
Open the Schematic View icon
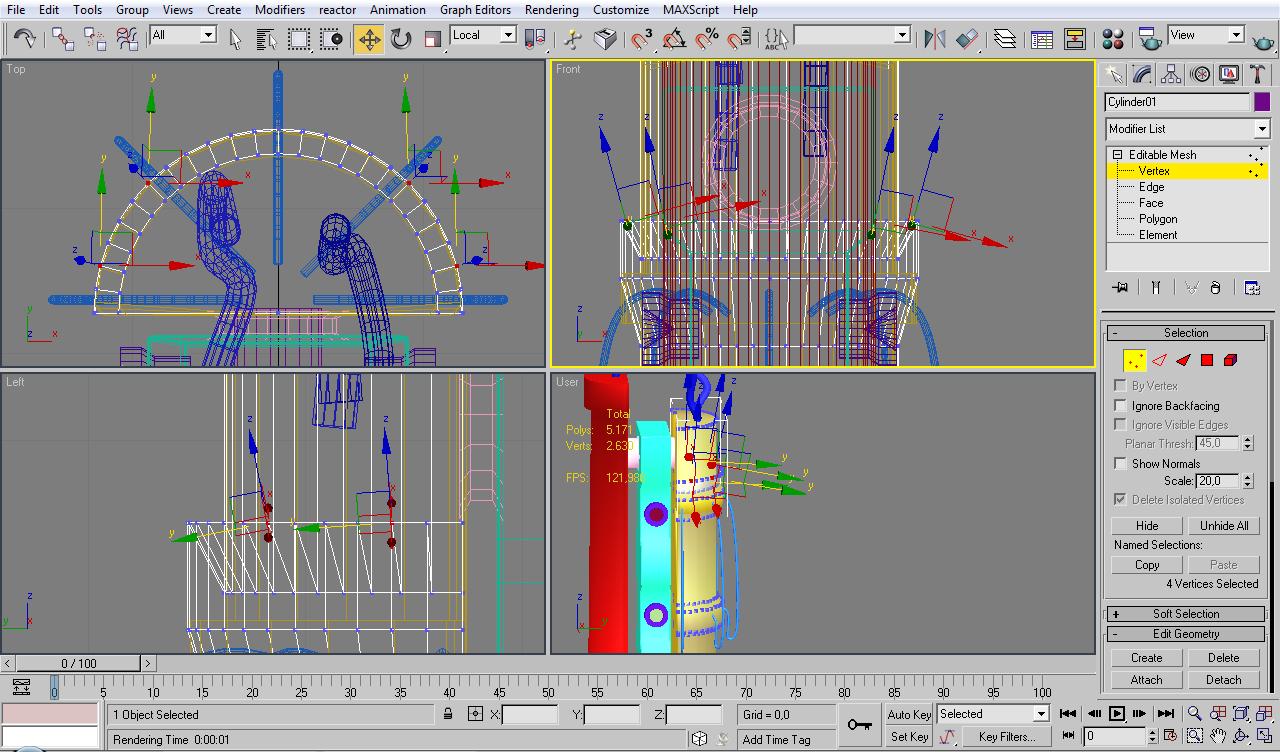coord(1075,39)
